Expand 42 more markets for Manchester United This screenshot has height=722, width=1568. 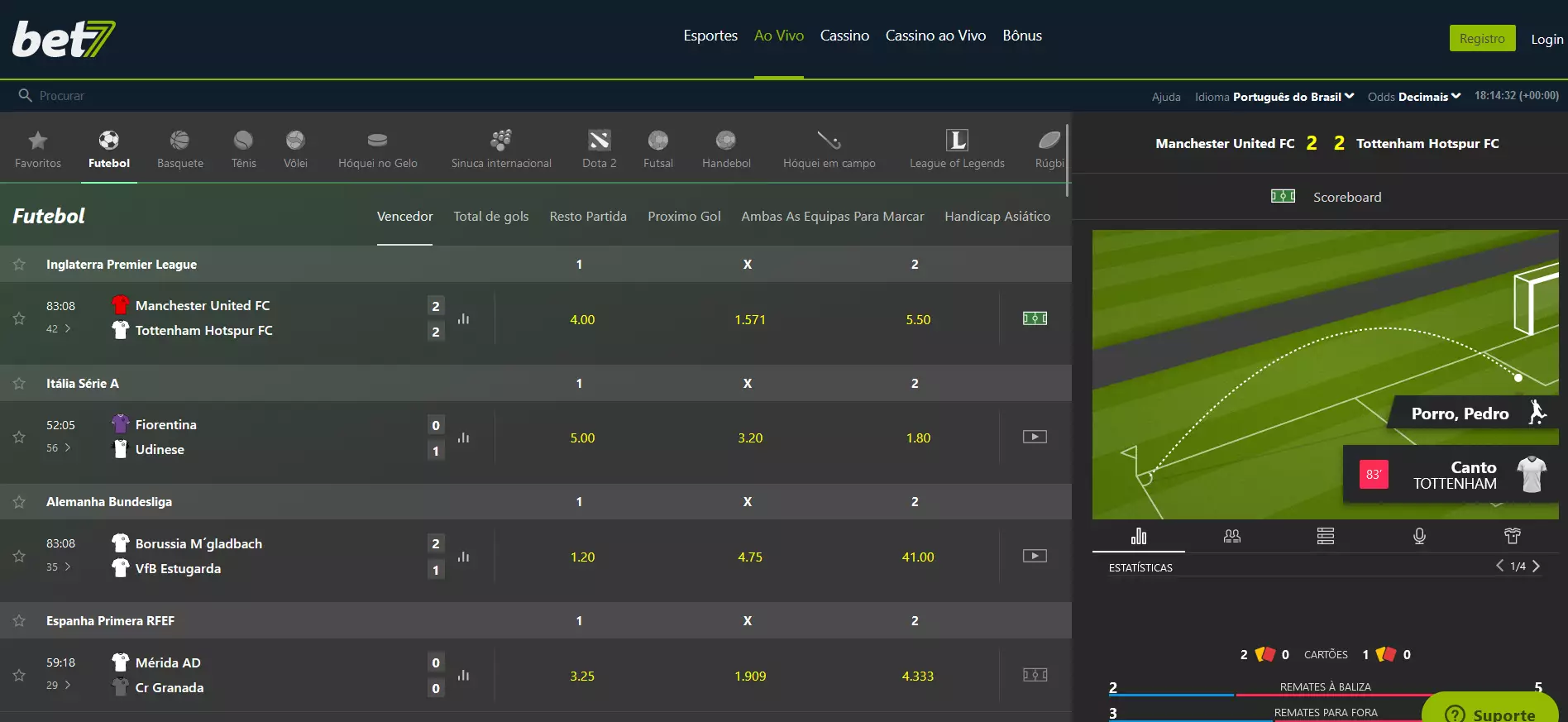pos(58,328)
